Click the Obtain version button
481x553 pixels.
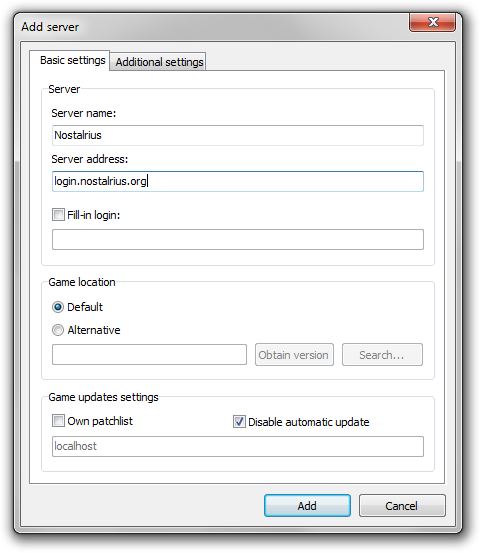[x=294, y=354]
